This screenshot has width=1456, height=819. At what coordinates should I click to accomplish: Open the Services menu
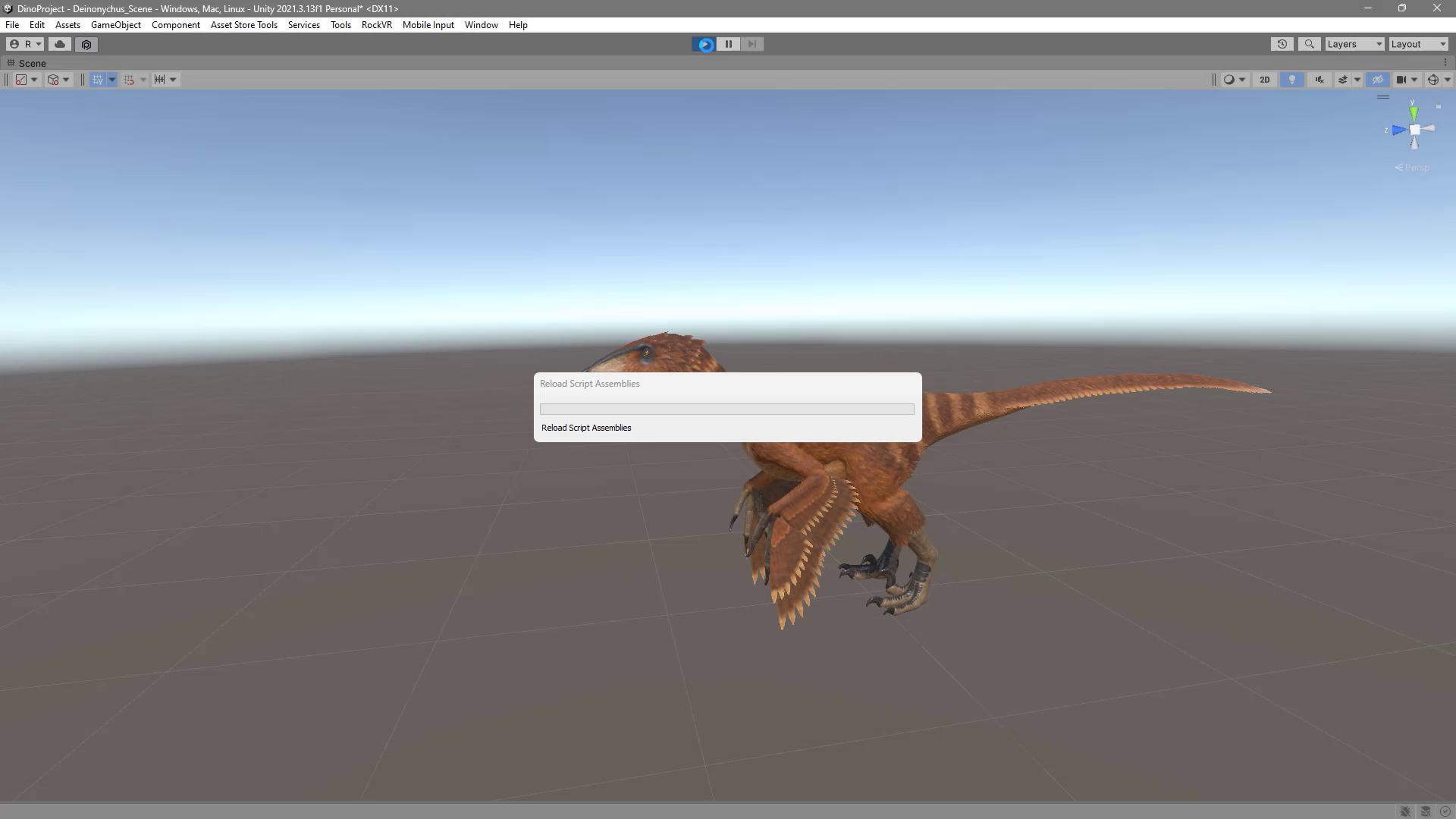[304, 24]
